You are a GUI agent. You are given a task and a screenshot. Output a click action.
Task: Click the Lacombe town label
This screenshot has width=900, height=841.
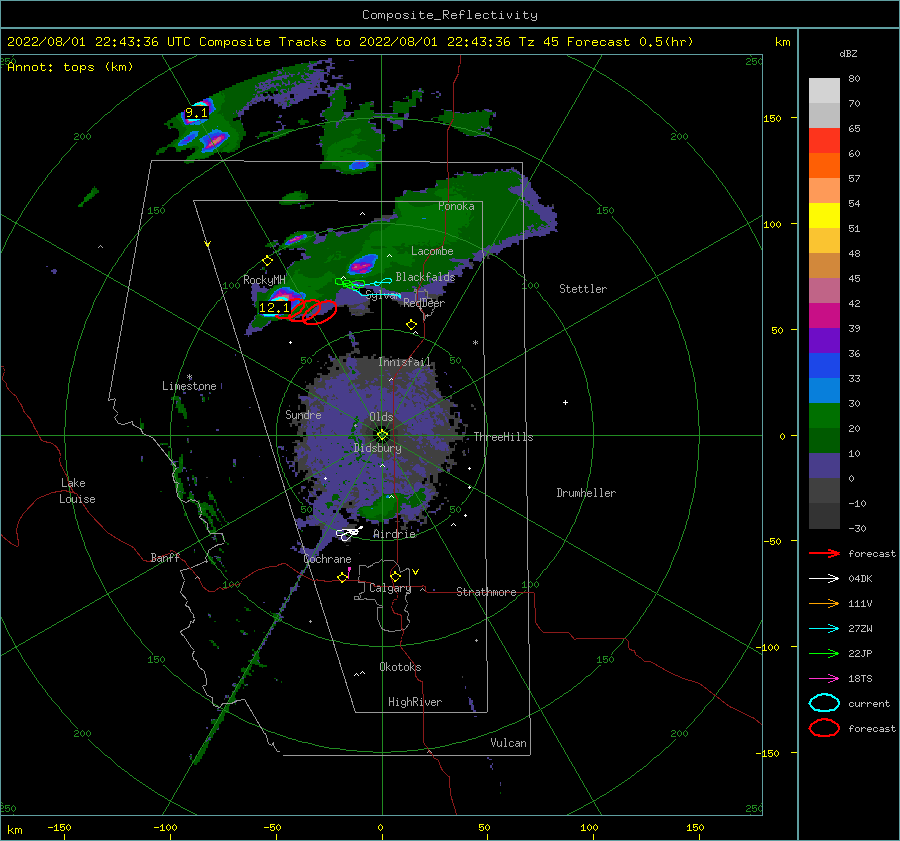tap(432, 251)
